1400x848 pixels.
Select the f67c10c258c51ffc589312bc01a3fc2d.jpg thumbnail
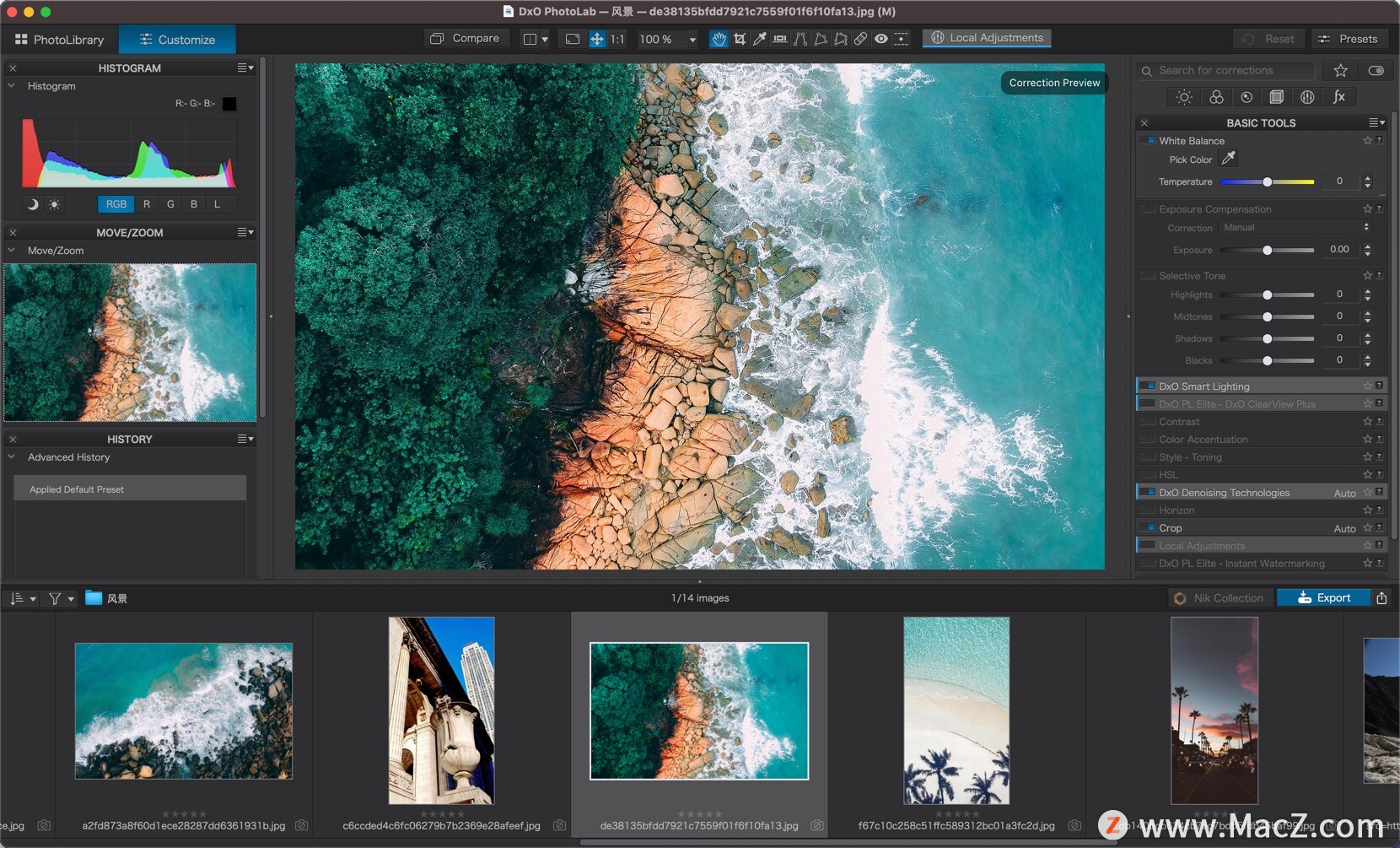956,710
